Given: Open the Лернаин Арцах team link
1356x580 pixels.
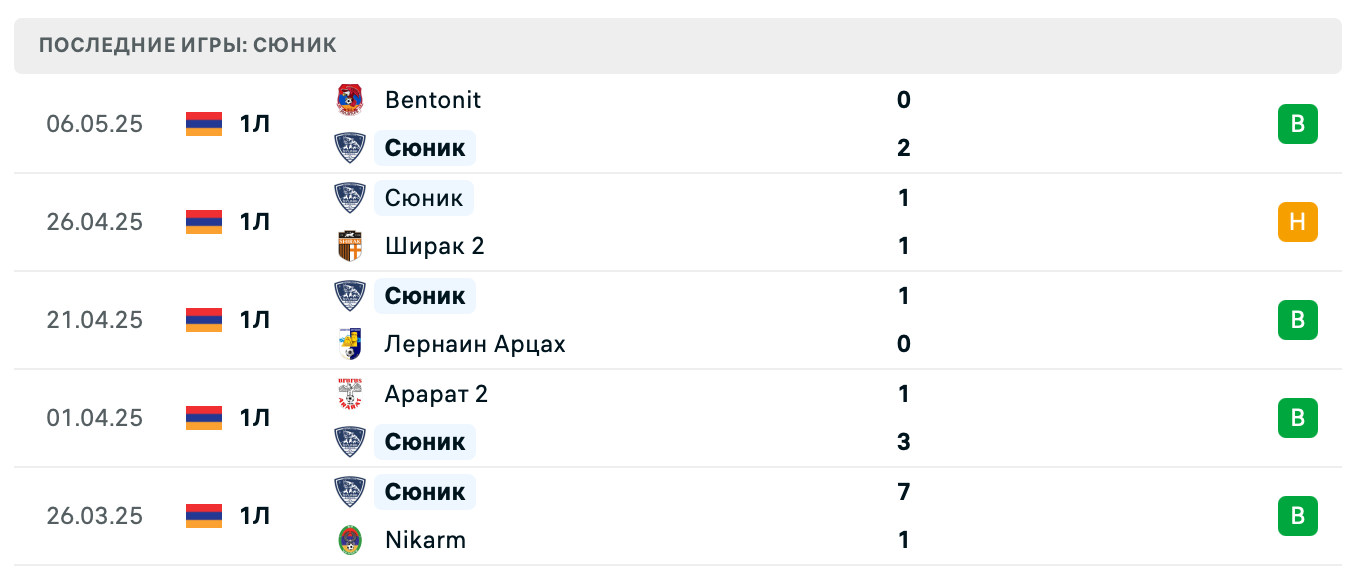Looking at the screenshot, I should (x=475, y=344).
